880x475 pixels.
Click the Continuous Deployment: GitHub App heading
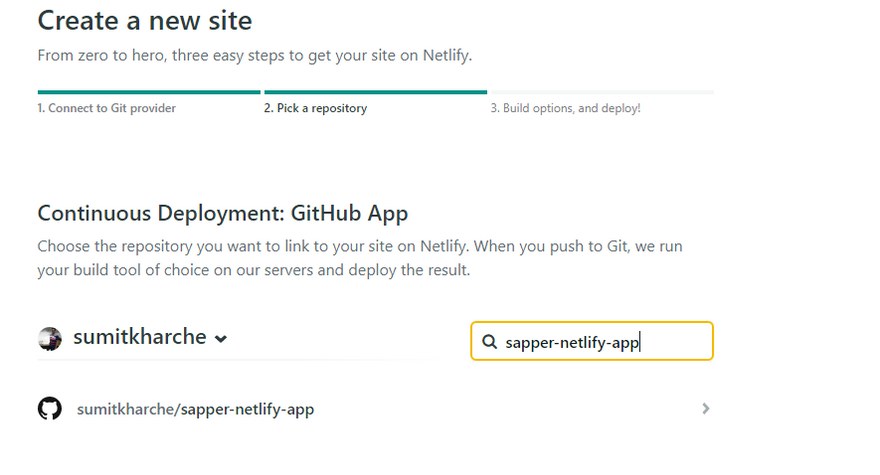[222, 213]
